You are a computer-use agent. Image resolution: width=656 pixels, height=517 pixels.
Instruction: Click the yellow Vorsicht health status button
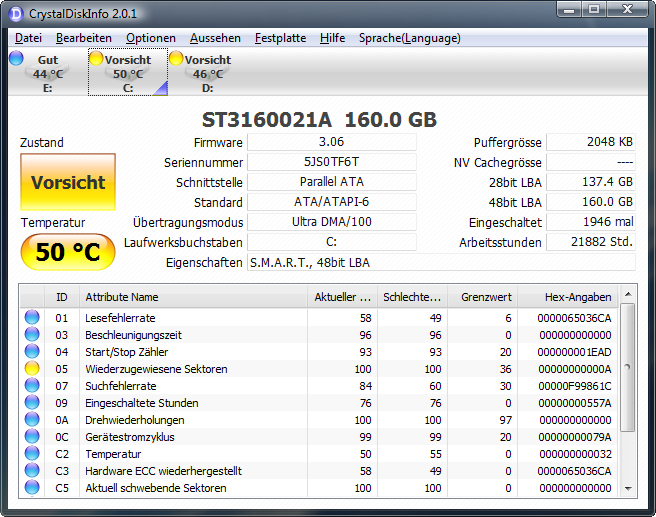[68, 182]
